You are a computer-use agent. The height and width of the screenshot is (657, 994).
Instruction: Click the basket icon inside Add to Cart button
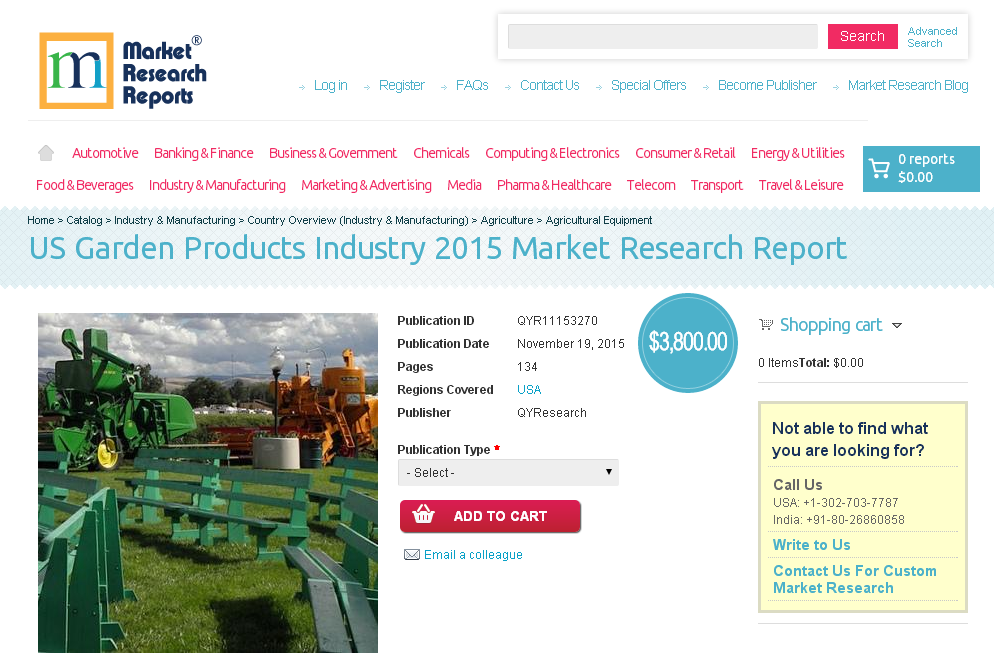coord(424,516)
